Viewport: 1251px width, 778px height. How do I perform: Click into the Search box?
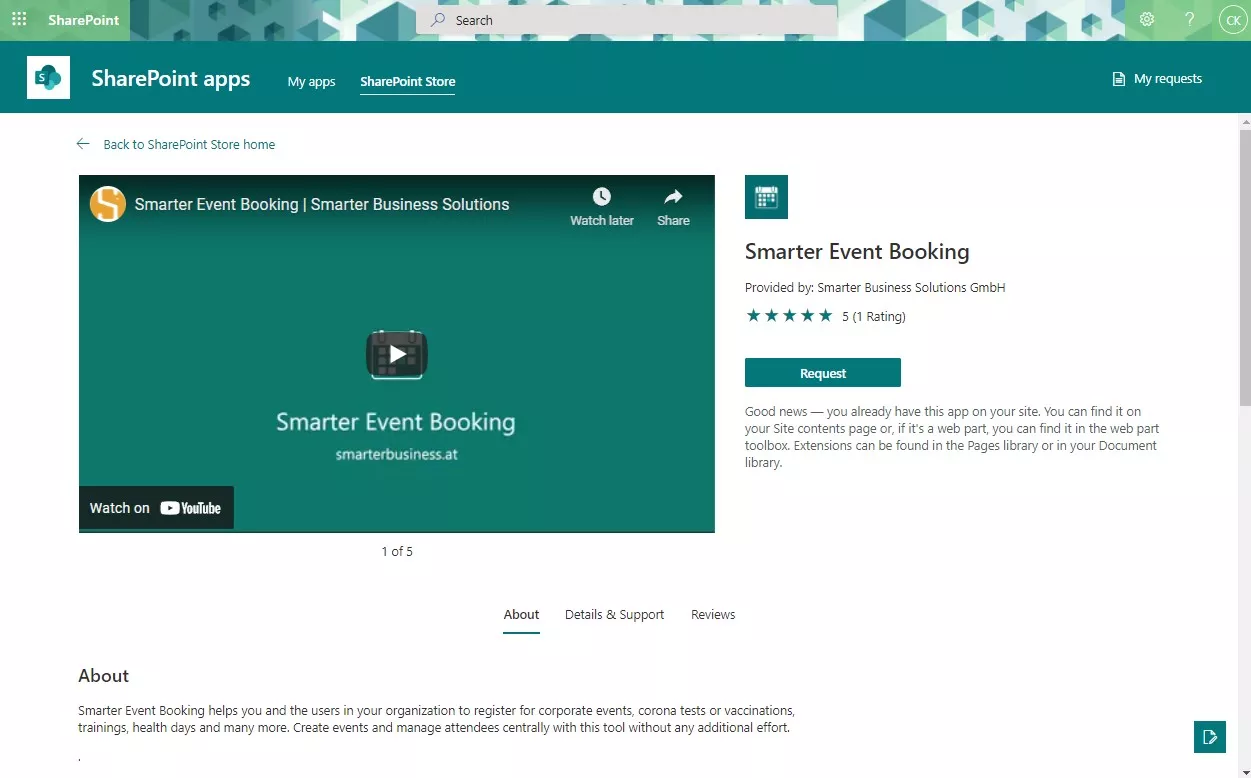tap(626, 20)
